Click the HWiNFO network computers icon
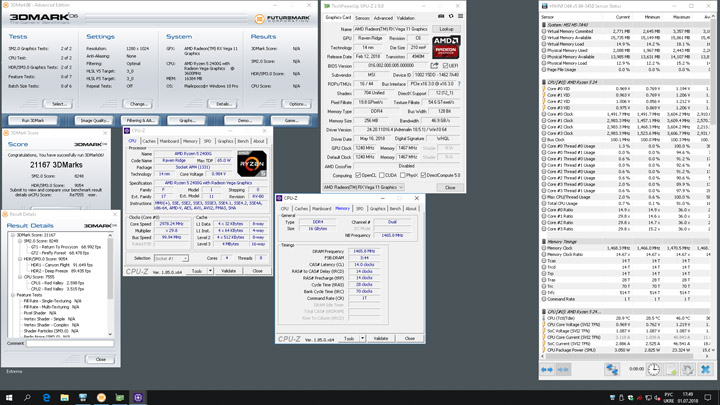The width and height of the screenshot is (720, 405). [x=612, y=369]
